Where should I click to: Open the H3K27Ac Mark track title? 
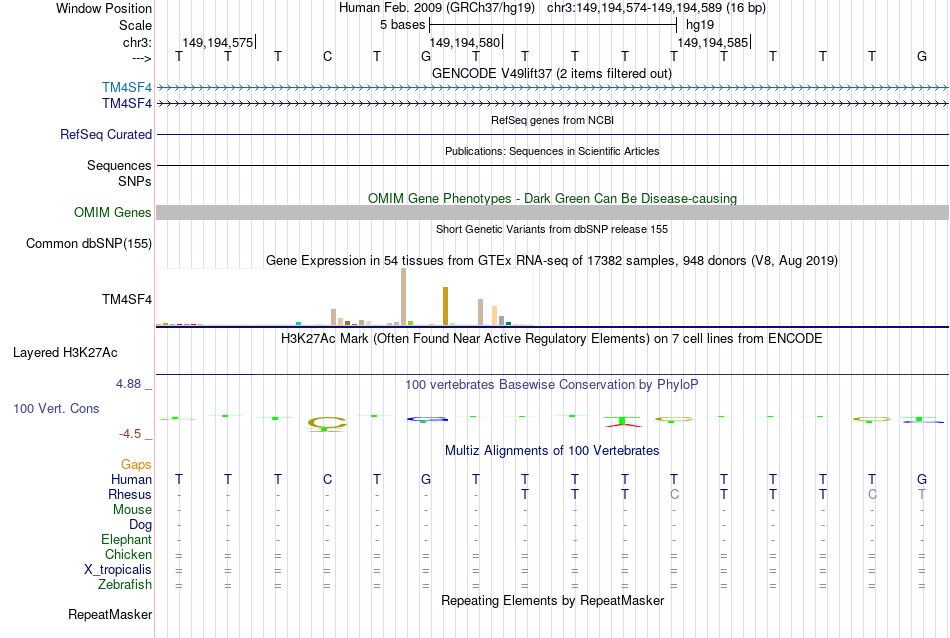click(551, 339)
